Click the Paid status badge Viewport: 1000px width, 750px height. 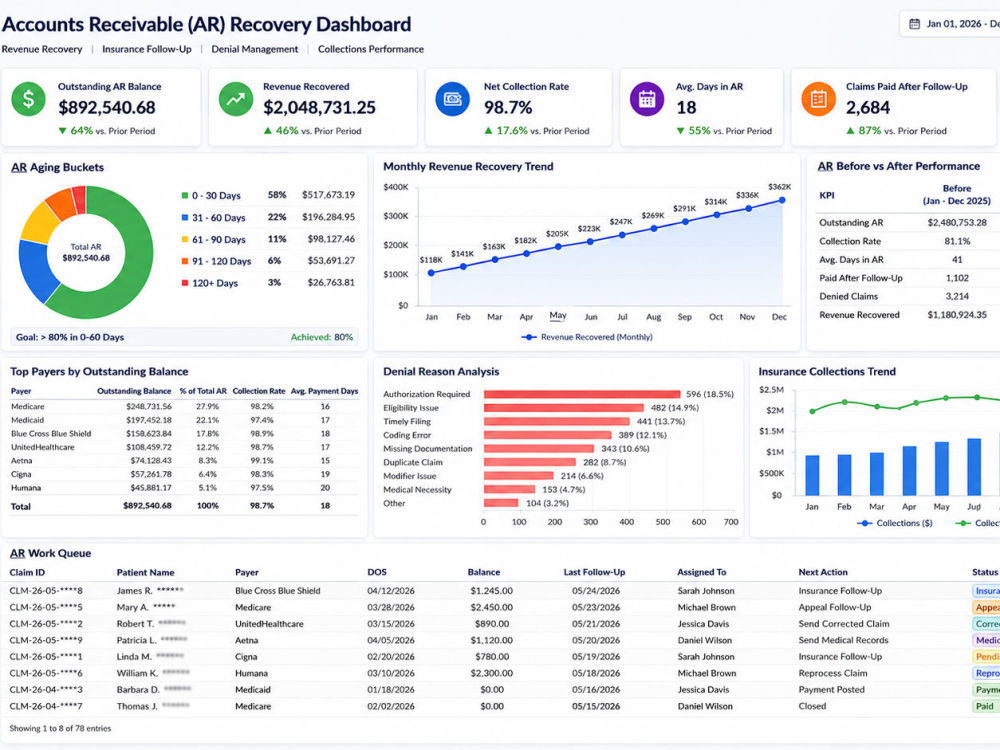click(x=985, y=706)
